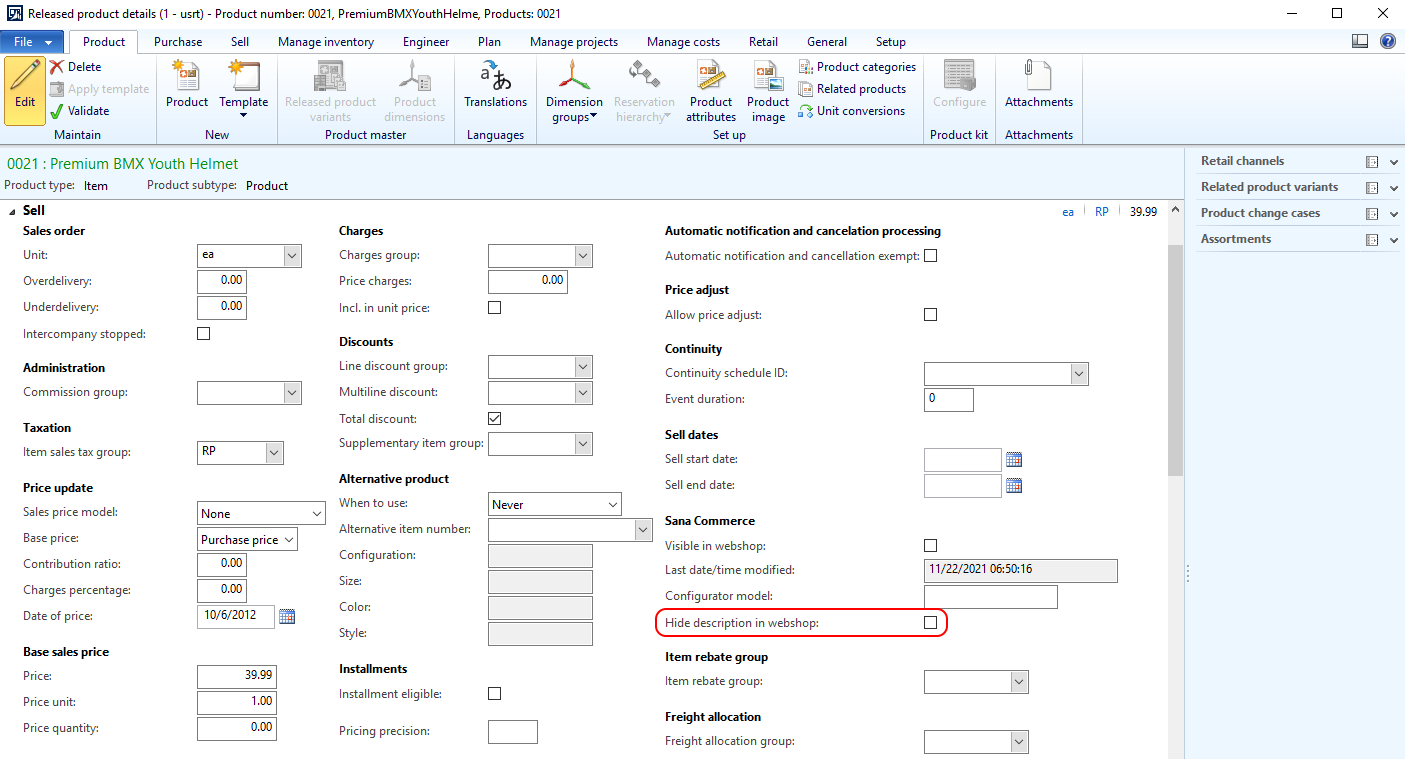Tick the Visible in webshop checkbox
The height and width of the screenshot is (759, 1405).
tap(931, 546)
